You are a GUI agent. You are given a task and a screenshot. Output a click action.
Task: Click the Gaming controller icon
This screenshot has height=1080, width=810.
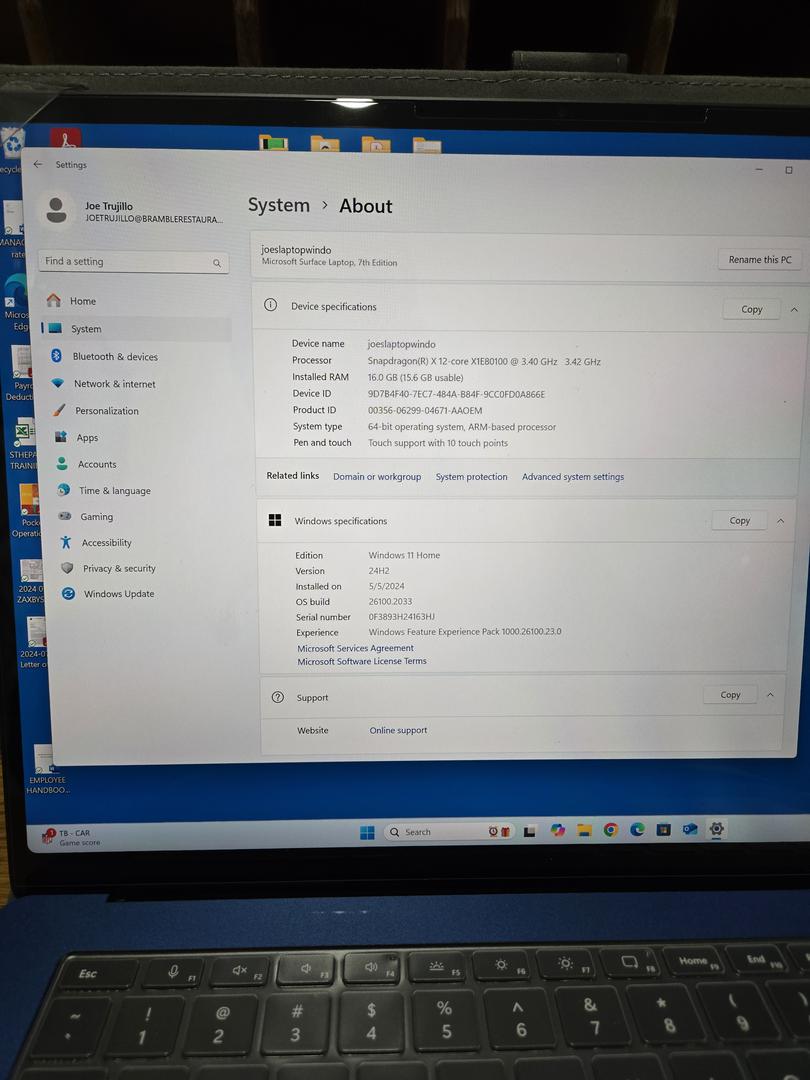pyautogui.click(x=65, y=516)
